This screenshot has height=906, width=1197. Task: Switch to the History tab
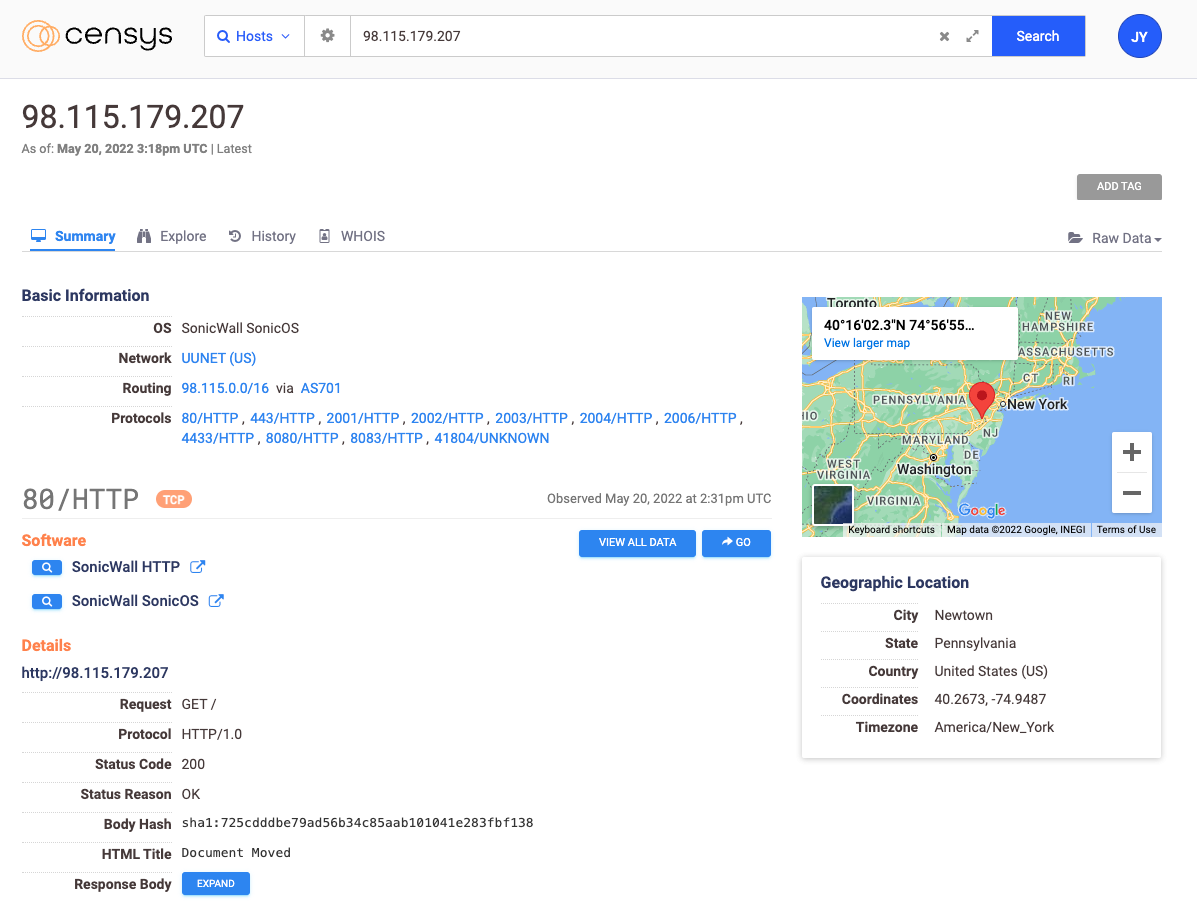tap(262, 235)
